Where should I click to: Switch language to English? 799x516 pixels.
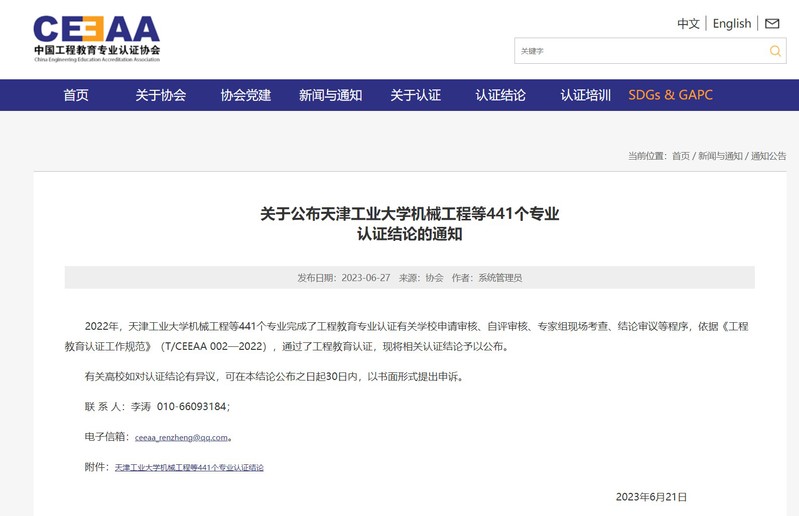click(732, 23)
